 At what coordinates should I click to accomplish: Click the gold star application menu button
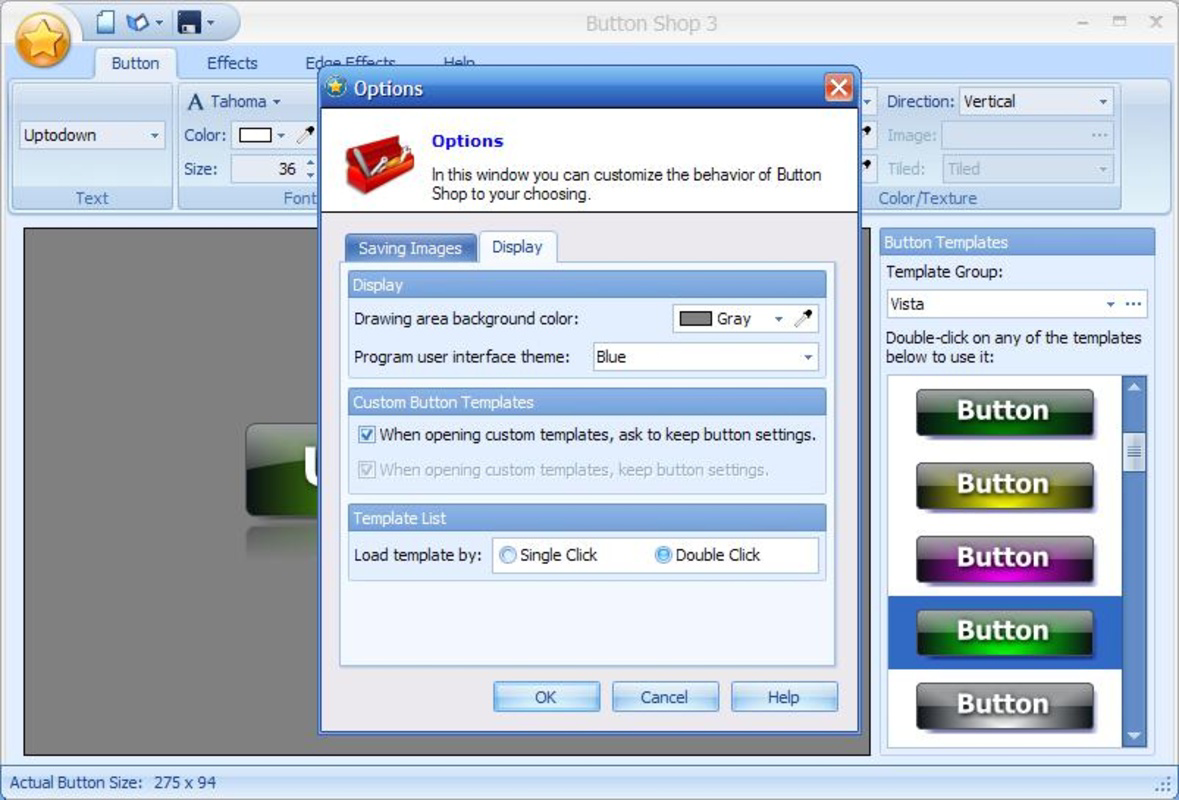(x=43, y=41)
